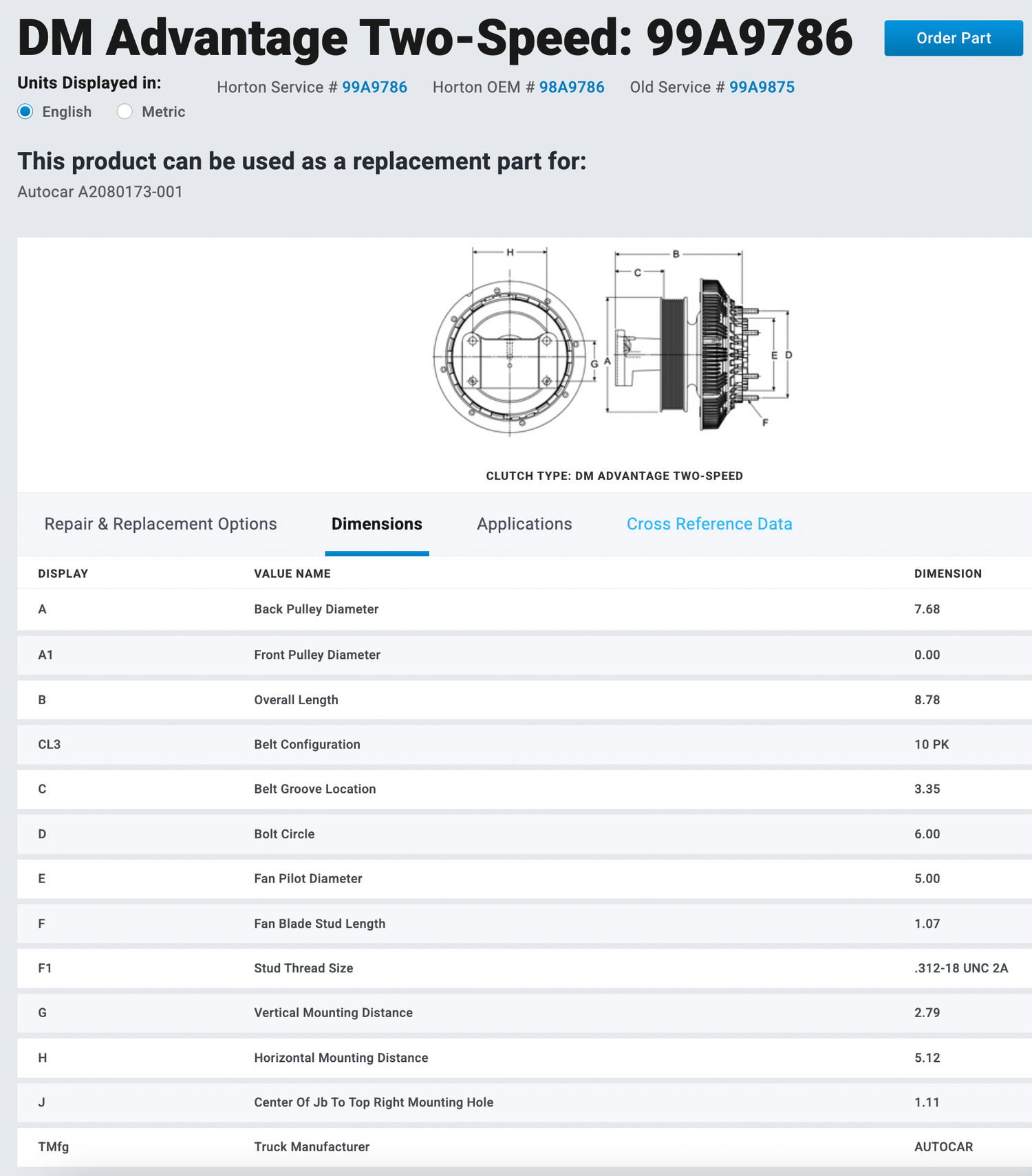This screenshot has height=1176, width=1032.
Task: Open Horton Service number 99A9786 link
Action: click(x=374, y=87)
